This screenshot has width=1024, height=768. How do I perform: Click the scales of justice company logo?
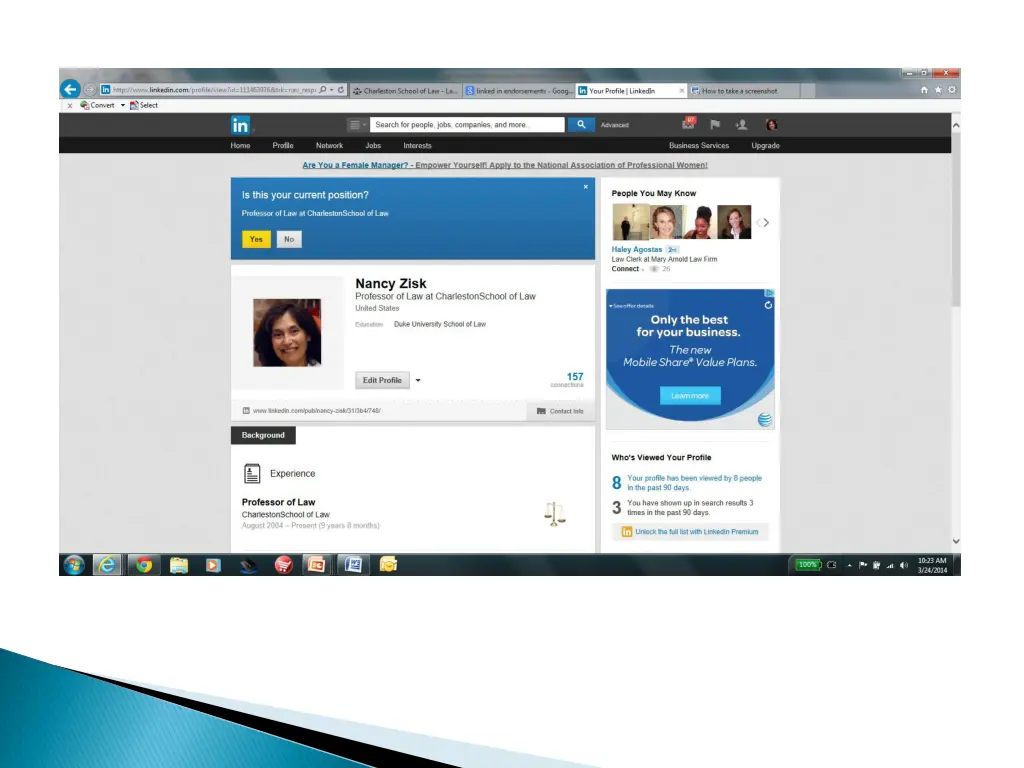point(554,514)
